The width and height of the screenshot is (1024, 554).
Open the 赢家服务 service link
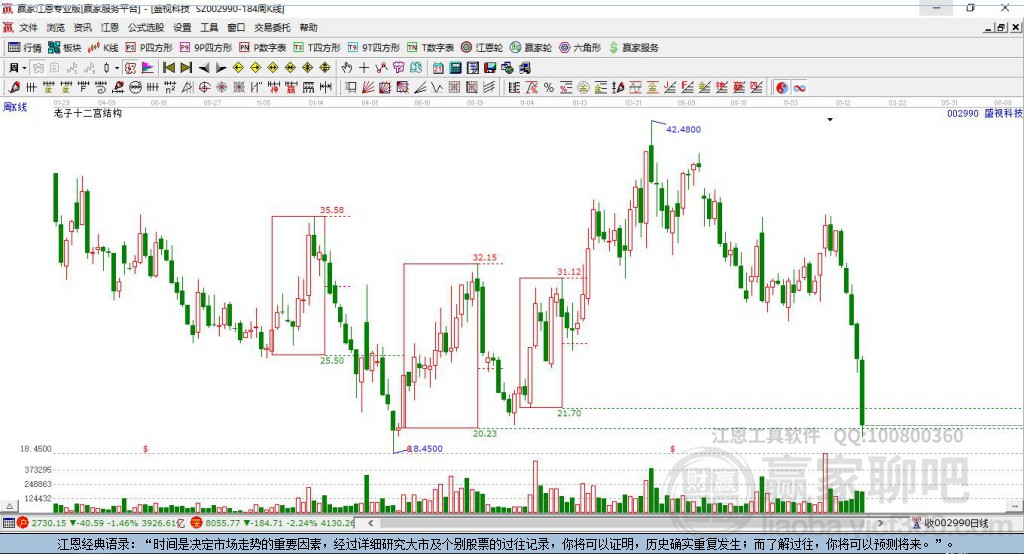pyautogui.click(x=633, y=48)
